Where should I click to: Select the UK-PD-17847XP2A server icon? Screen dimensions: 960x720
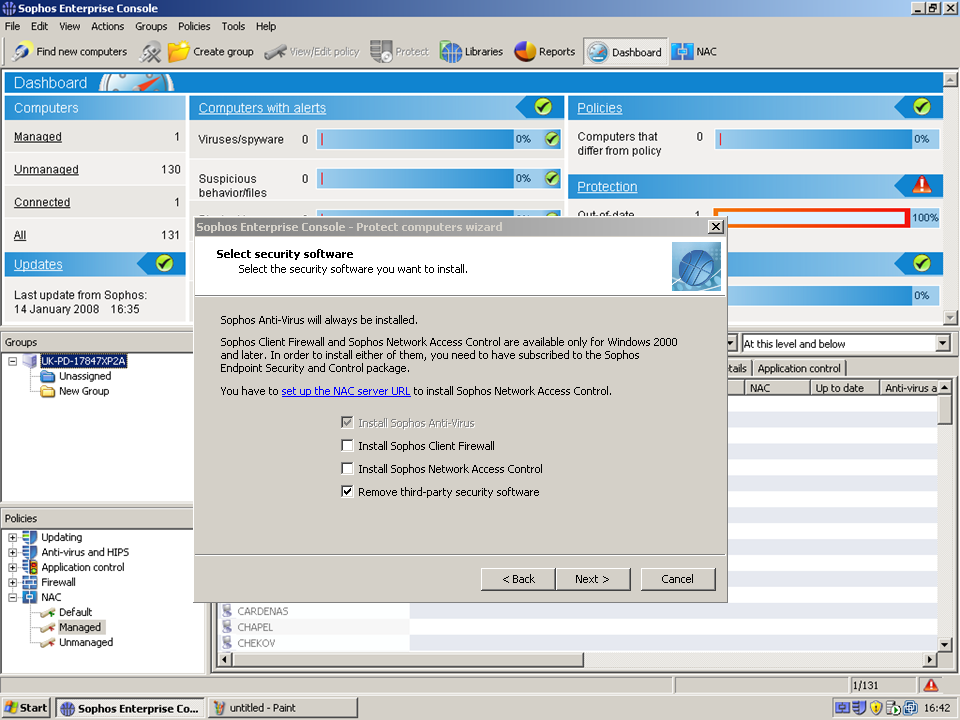pos(30,361)
